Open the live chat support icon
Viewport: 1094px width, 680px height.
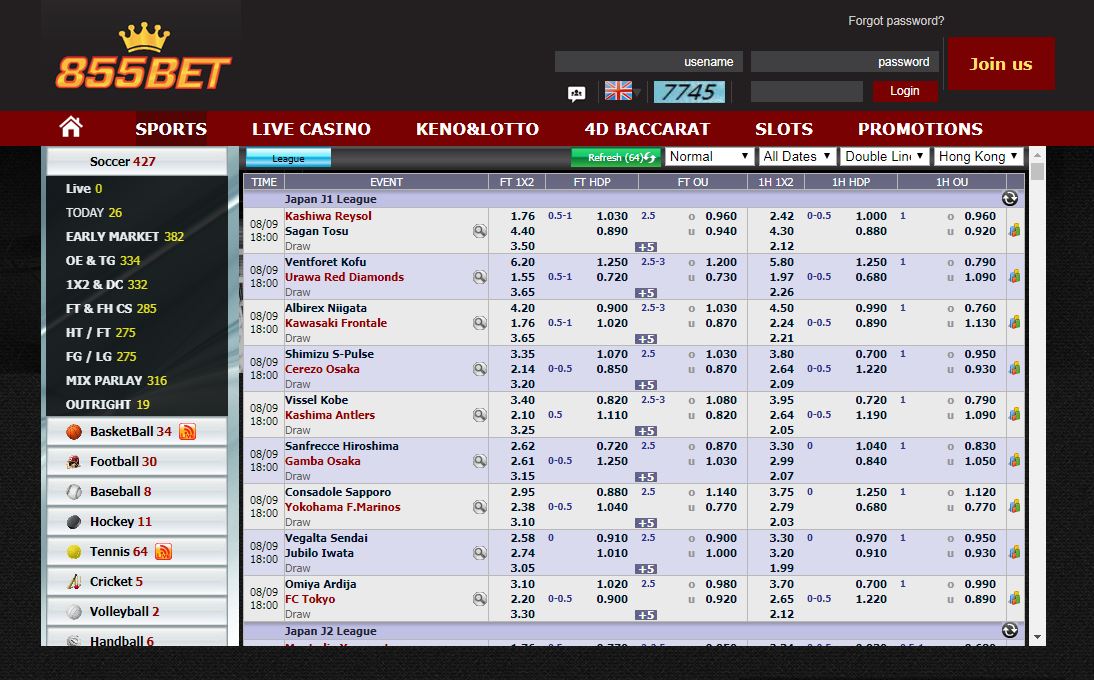click(x=576, y=93)
